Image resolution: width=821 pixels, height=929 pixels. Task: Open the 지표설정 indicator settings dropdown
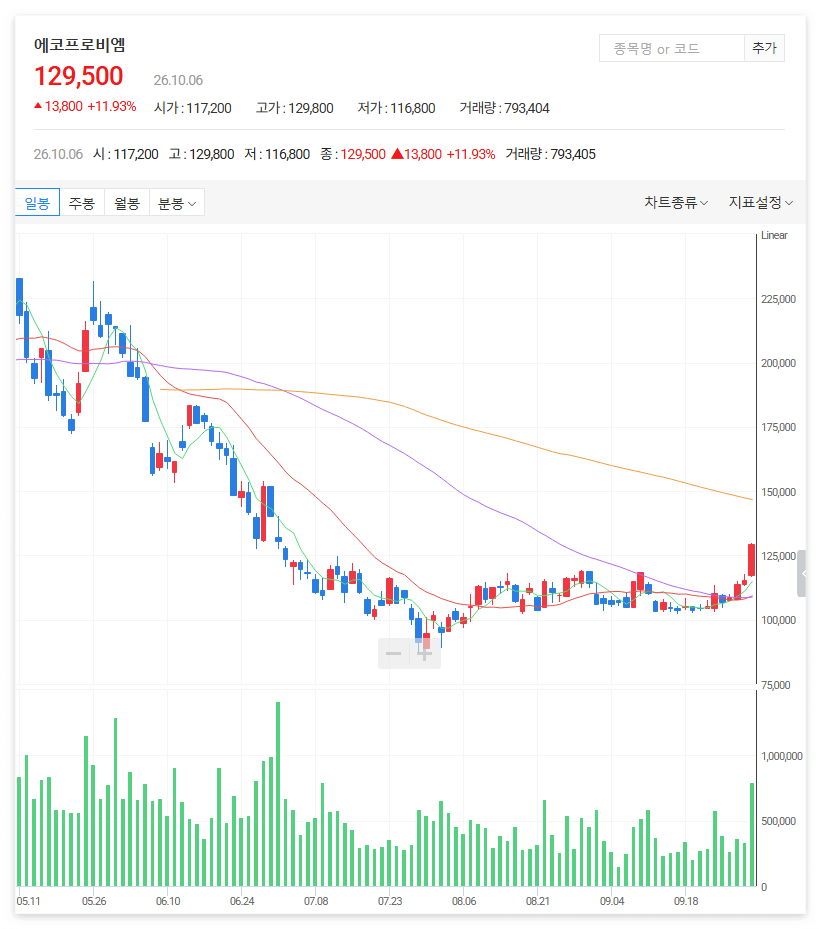(761, 203)
